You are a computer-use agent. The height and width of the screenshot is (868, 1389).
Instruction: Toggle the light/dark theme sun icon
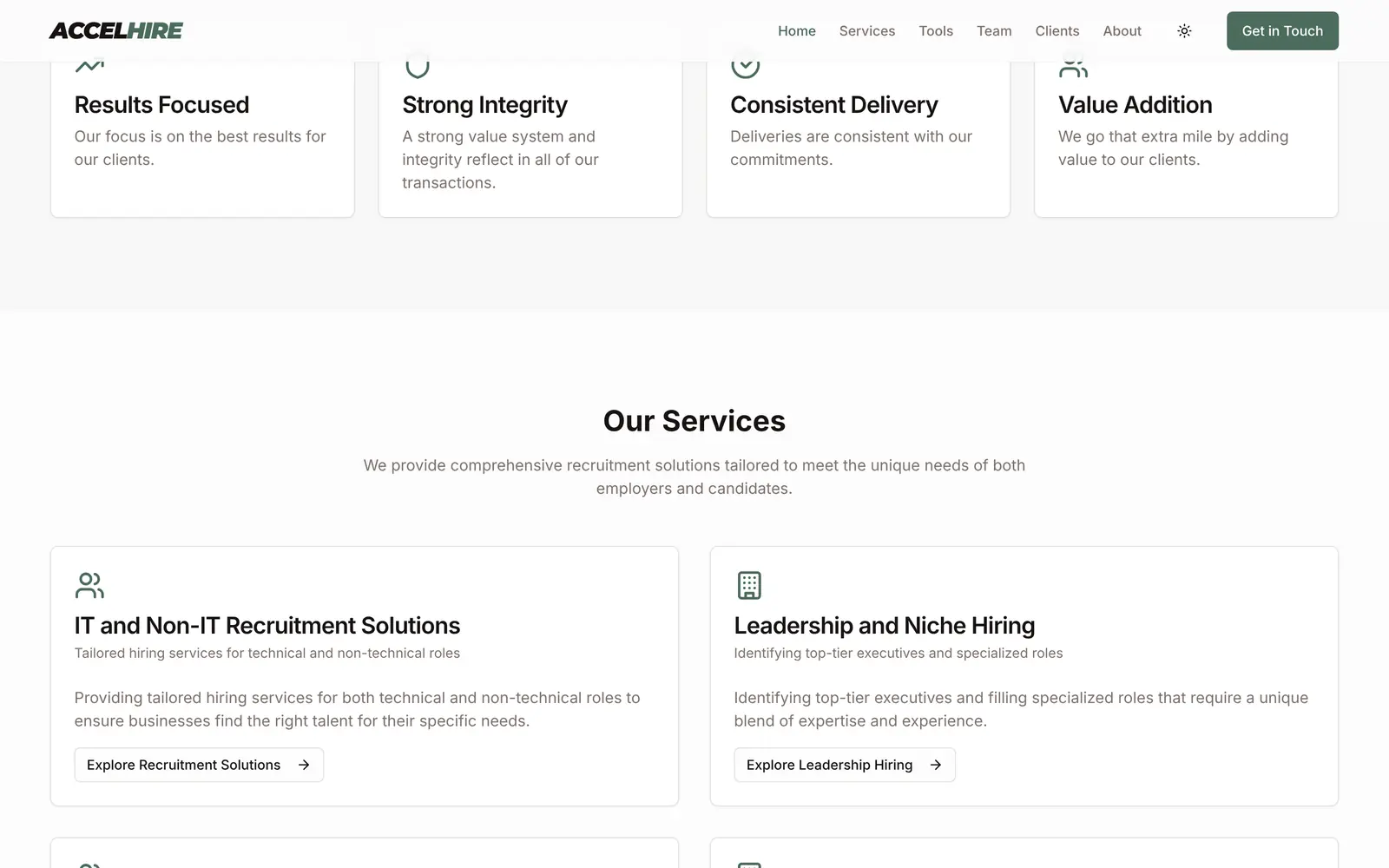pos(1184,30)
